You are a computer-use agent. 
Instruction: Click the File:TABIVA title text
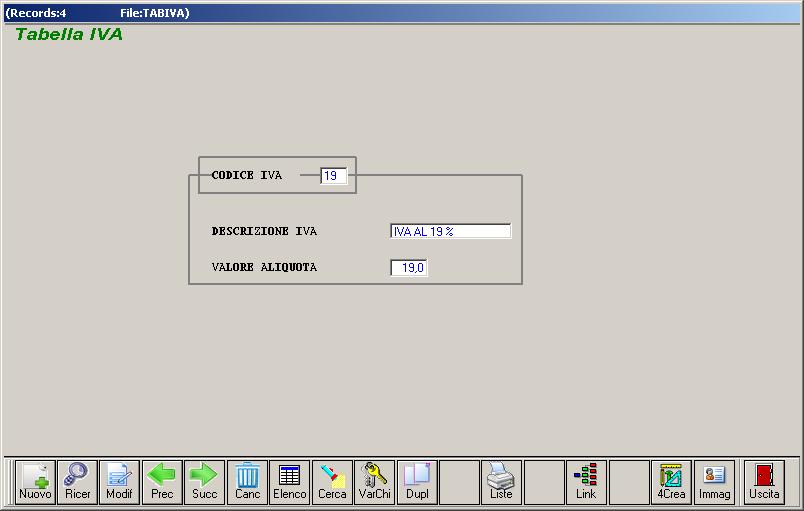pos(154,13)
